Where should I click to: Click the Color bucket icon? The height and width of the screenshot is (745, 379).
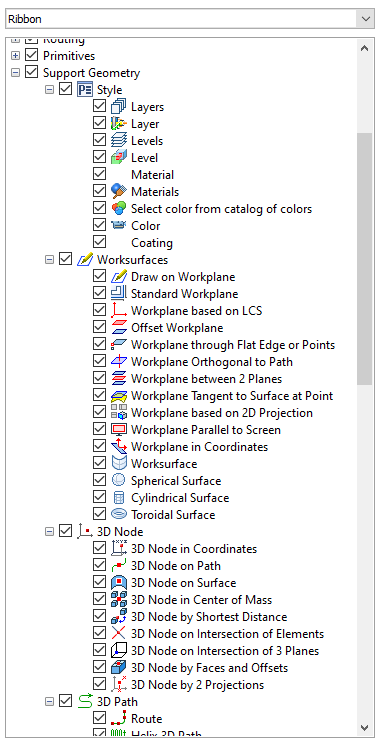(118, 226)
